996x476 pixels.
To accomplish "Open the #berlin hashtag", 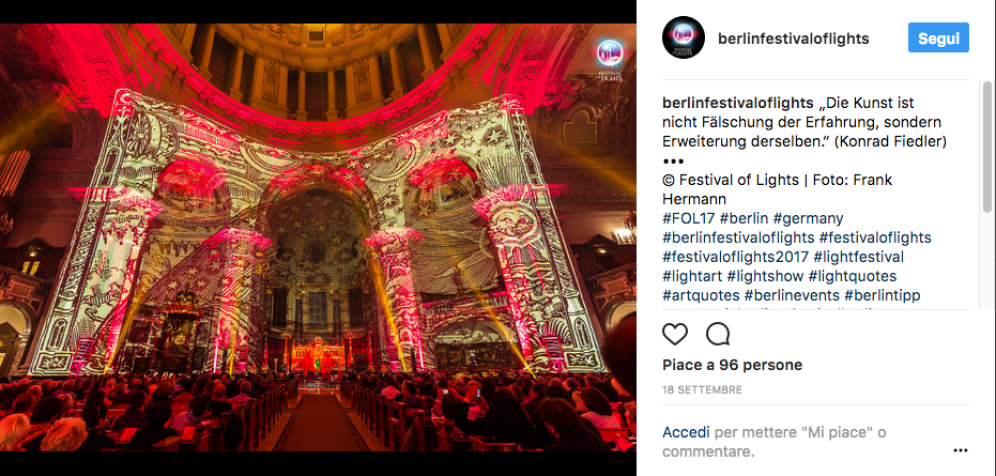I will [x=744, y=219].
